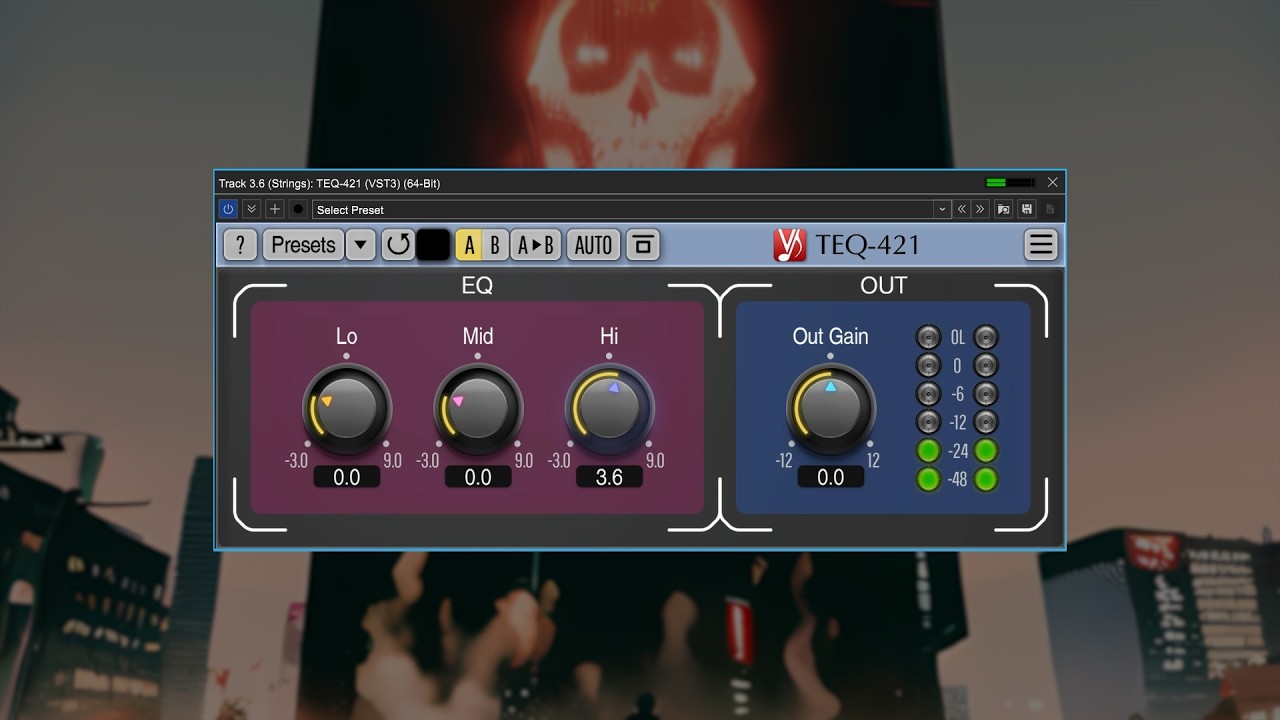Select state B

pos(495,245)
